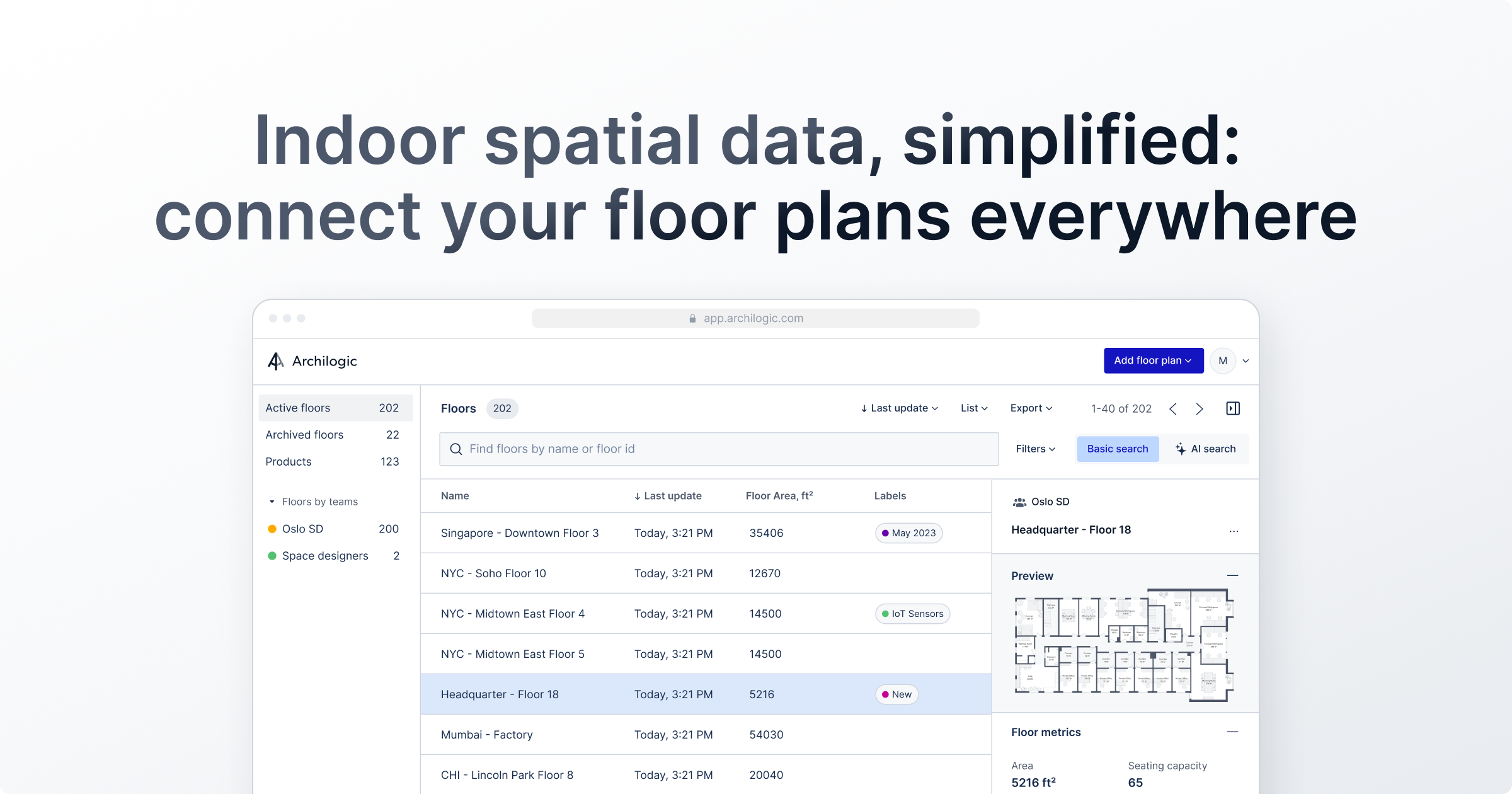Open the Add floor plan dropdown
Screen dimensions: 1512x794
(x=1153, y=360)
